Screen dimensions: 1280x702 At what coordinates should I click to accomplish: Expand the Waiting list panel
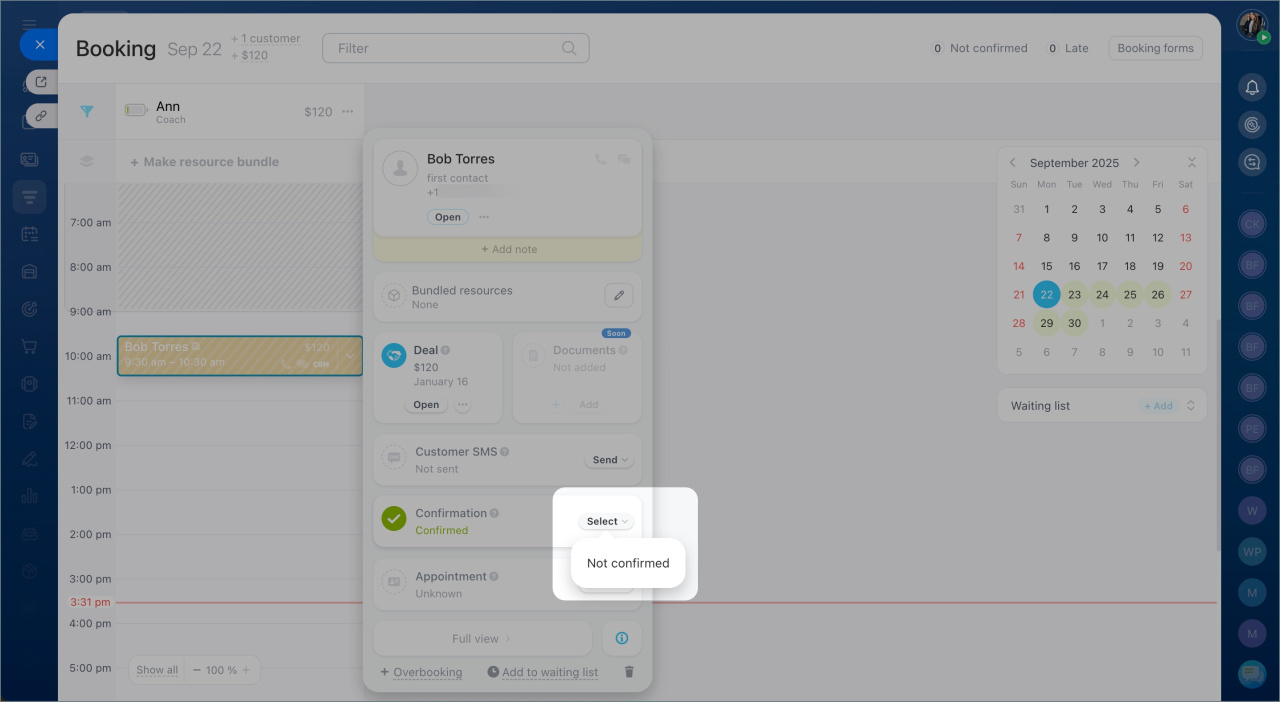click(x=1190, y=406)
